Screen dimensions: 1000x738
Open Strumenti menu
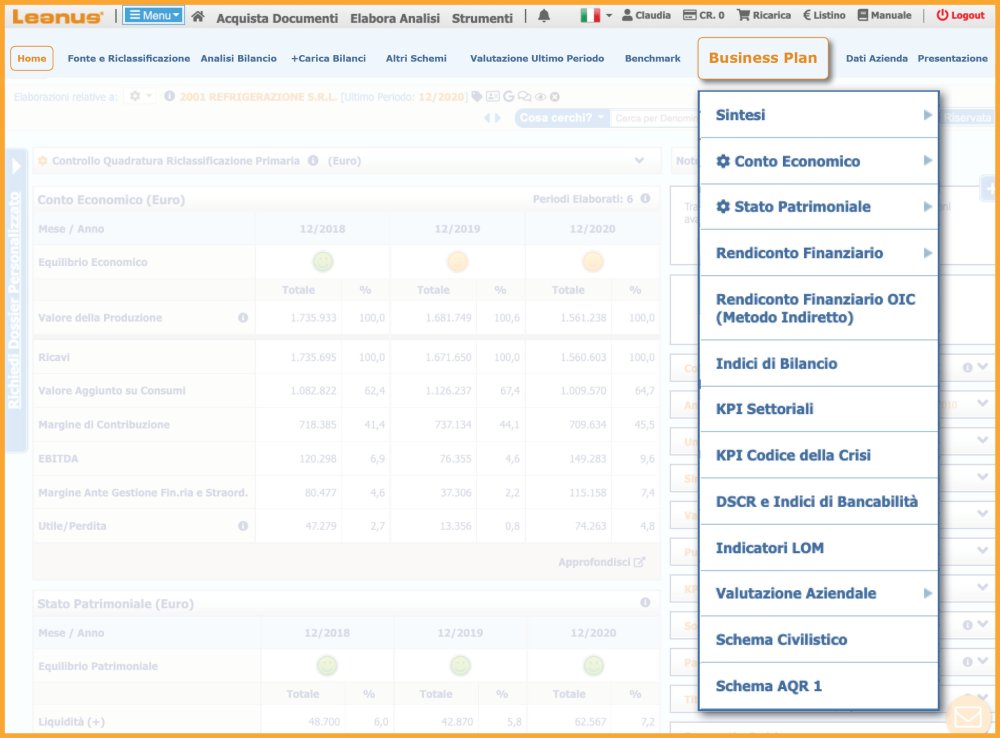pos(482,18)
